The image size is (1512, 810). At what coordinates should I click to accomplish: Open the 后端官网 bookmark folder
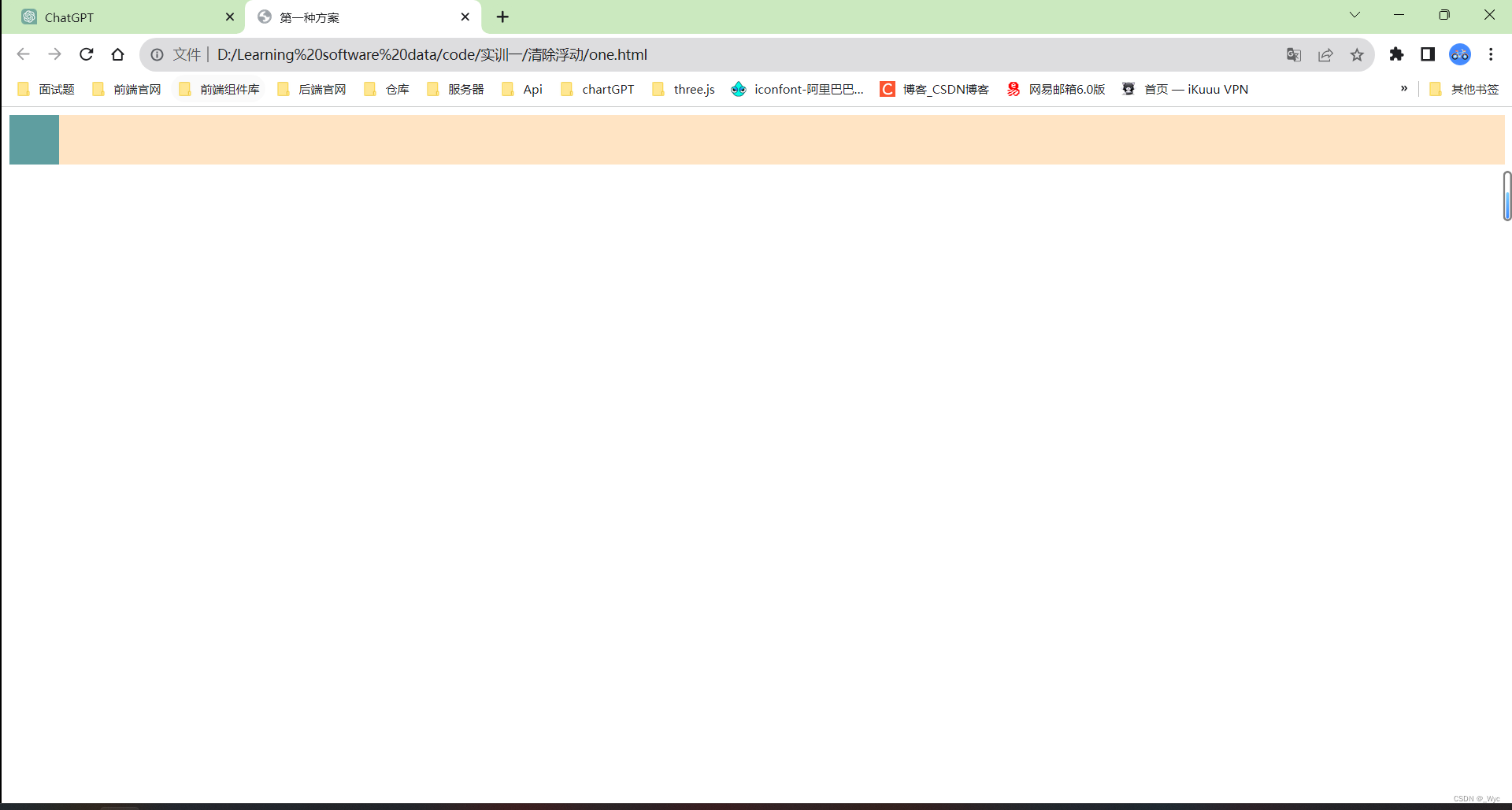312,89
